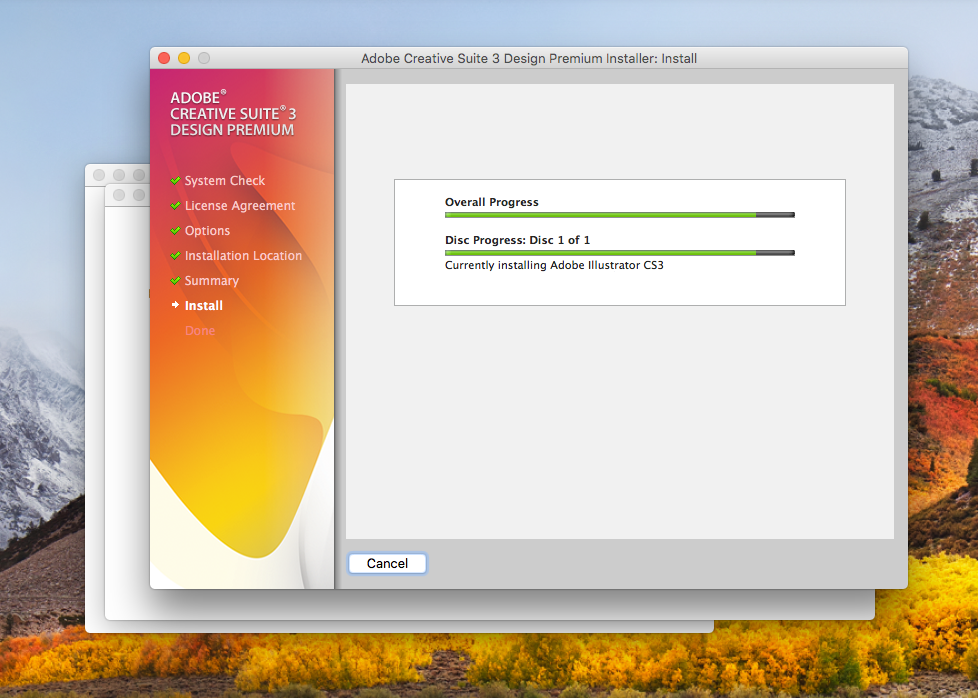Click the disabled zoom button of installer window
Image resolution: width=978 pixels, height=698 pixels.
point(204,58)
